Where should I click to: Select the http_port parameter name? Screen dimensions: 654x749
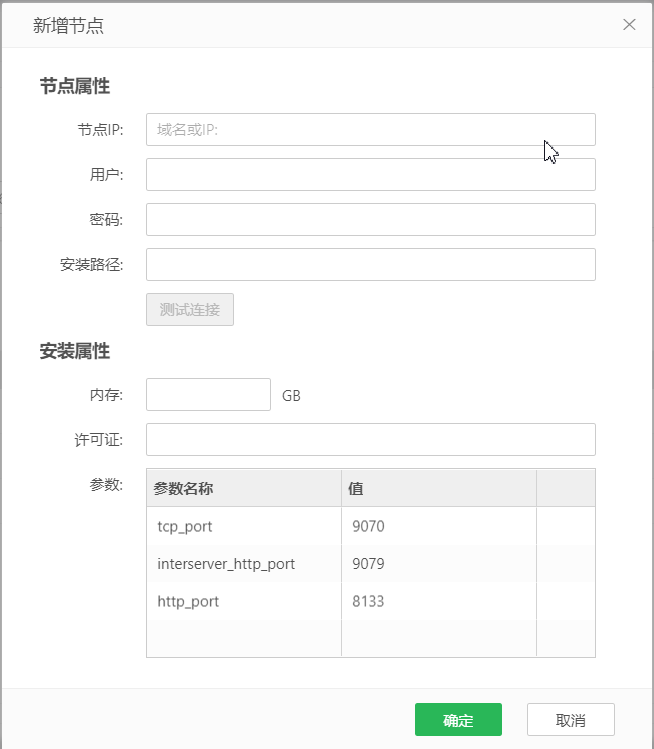click(x=244, y=602)
